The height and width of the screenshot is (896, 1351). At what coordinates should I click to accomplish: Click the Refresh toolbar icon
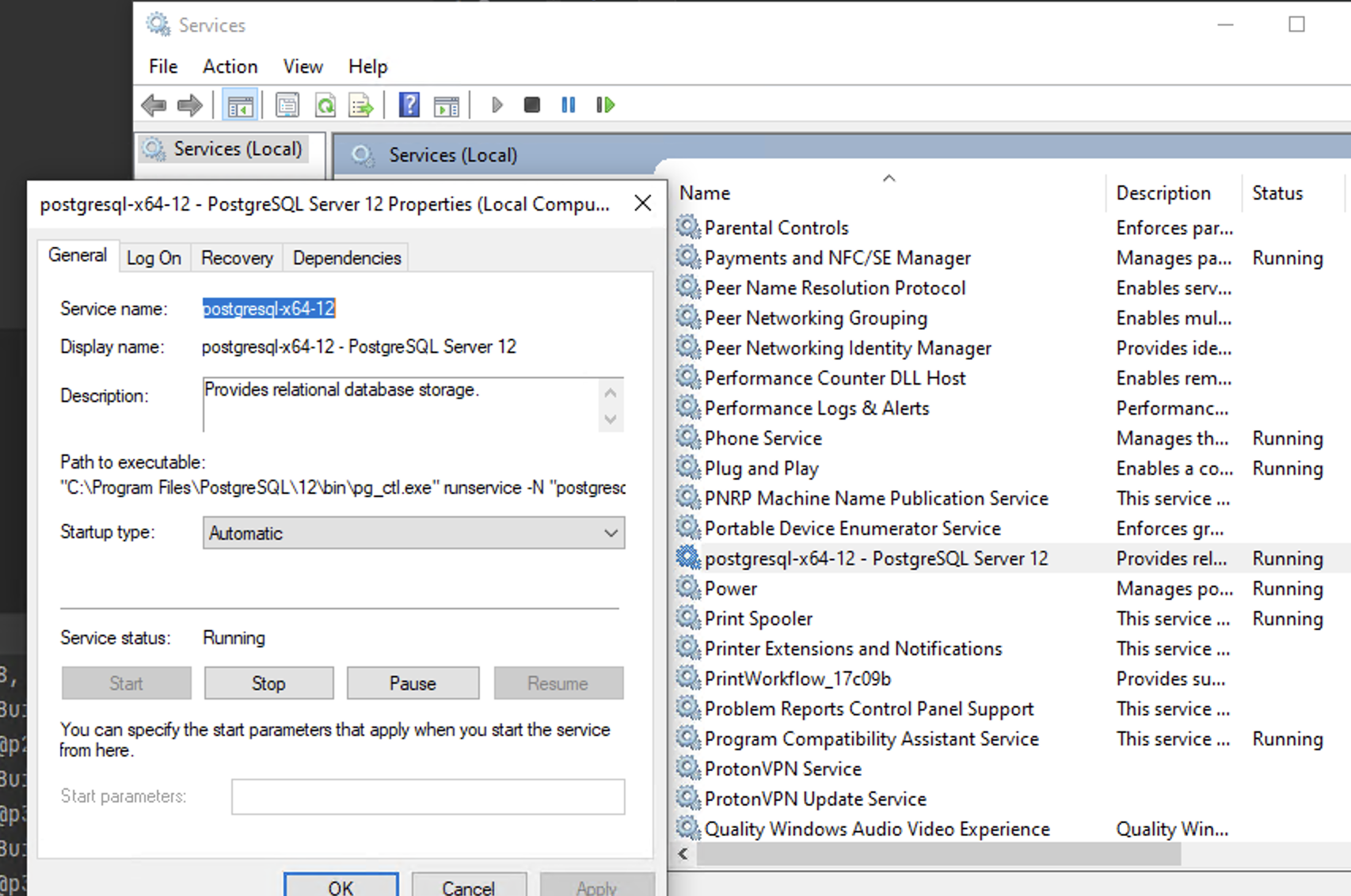325,105
